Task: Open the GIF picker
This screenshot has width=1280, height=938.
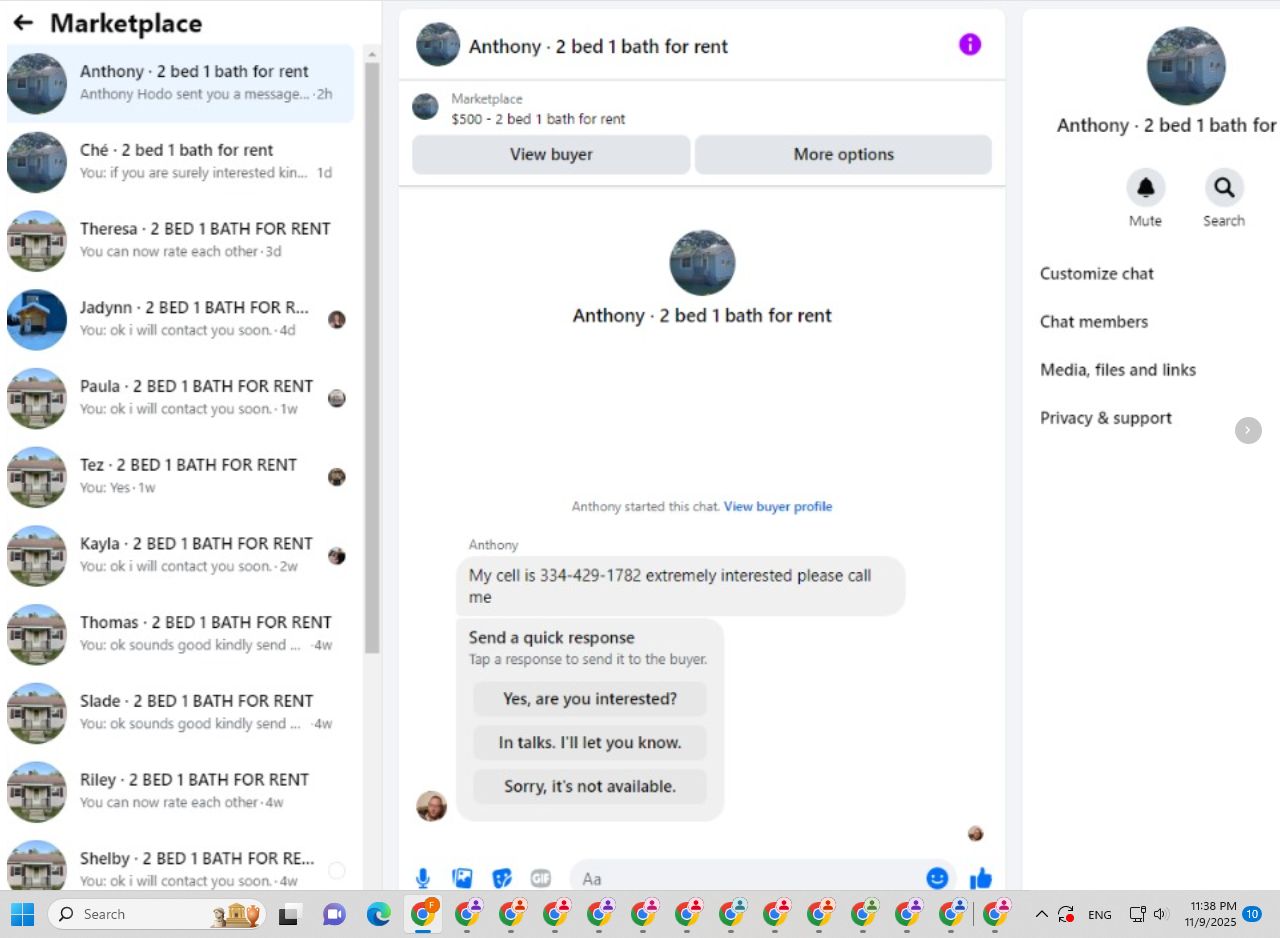Action: pos(541,878)
